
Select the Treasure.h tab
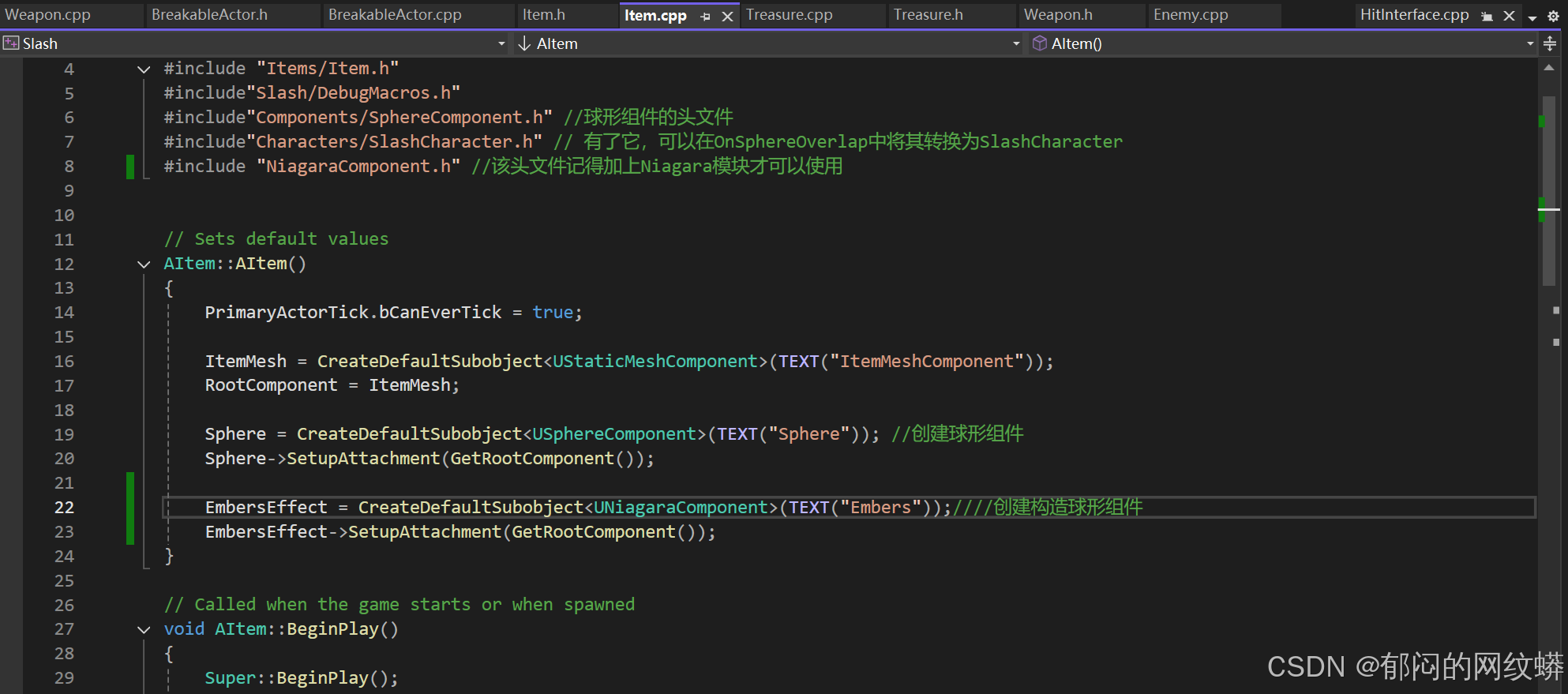[928, 15]
